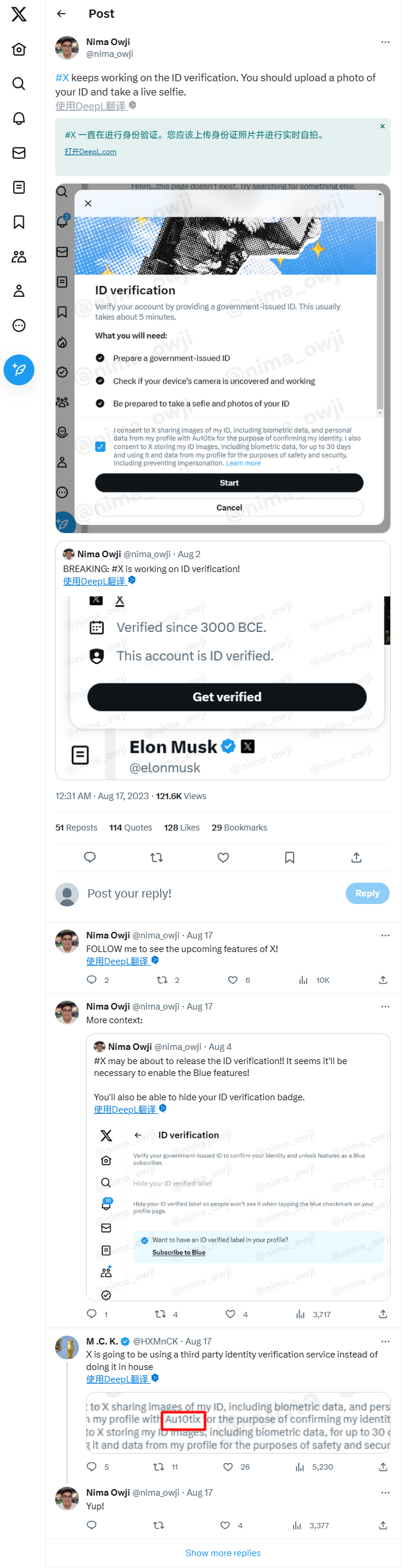Open more options on M.C.K. reply
The height and width of the screenshot is (1568, 411).
click(385, 1342)
